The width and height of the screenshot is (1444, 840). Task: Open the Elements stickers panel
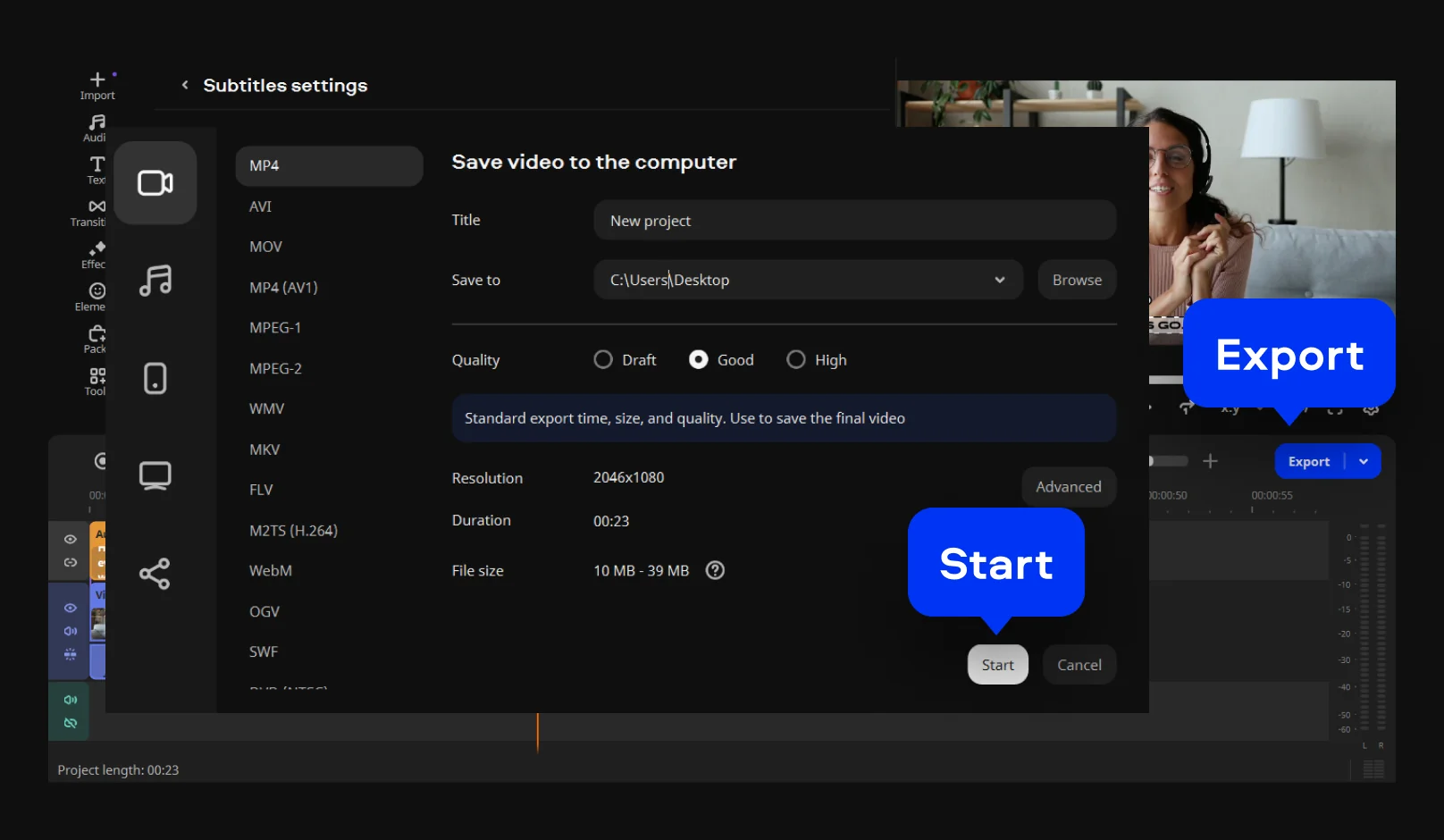tap(91, 297)
